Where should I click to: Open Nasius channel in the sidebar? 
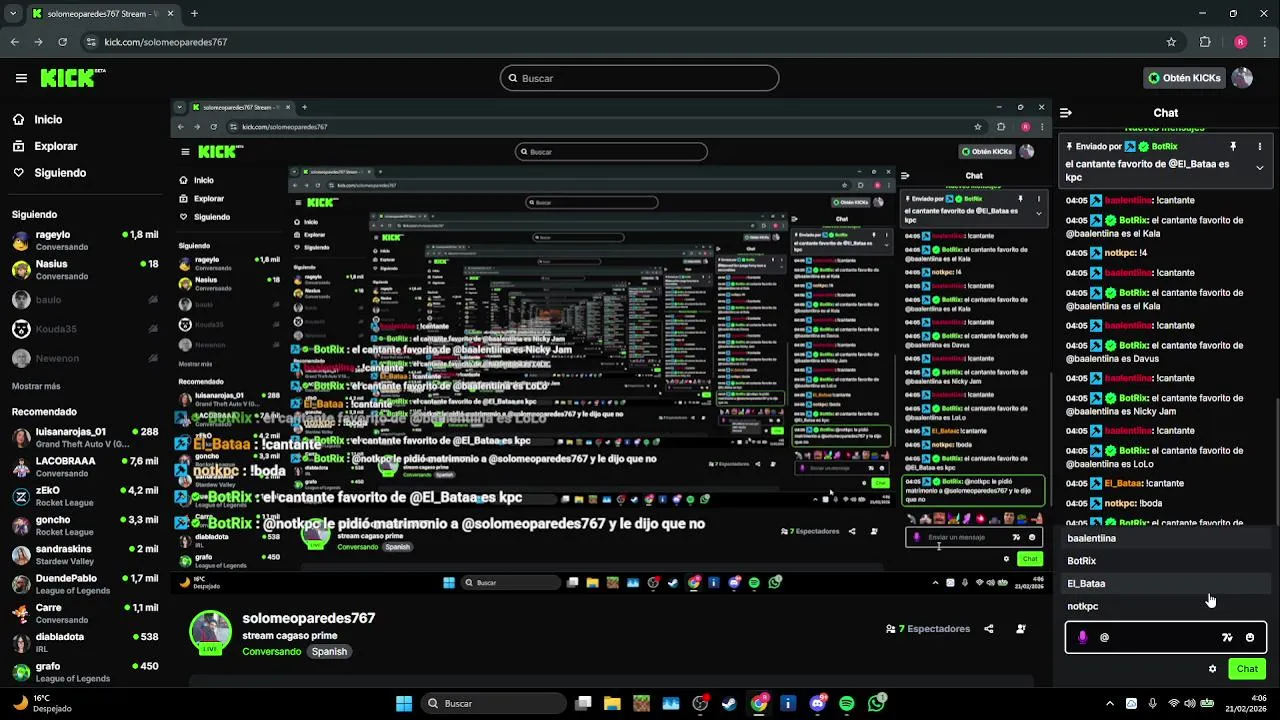pyautogui.click(x=85, y=270)
